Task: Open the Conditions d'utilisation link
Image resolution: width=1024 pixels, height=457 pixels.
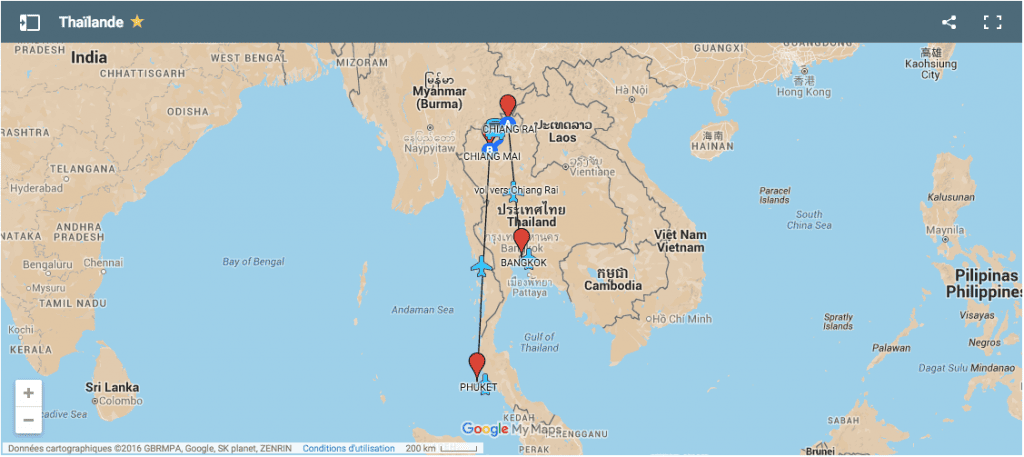Action: click(349, 449)
